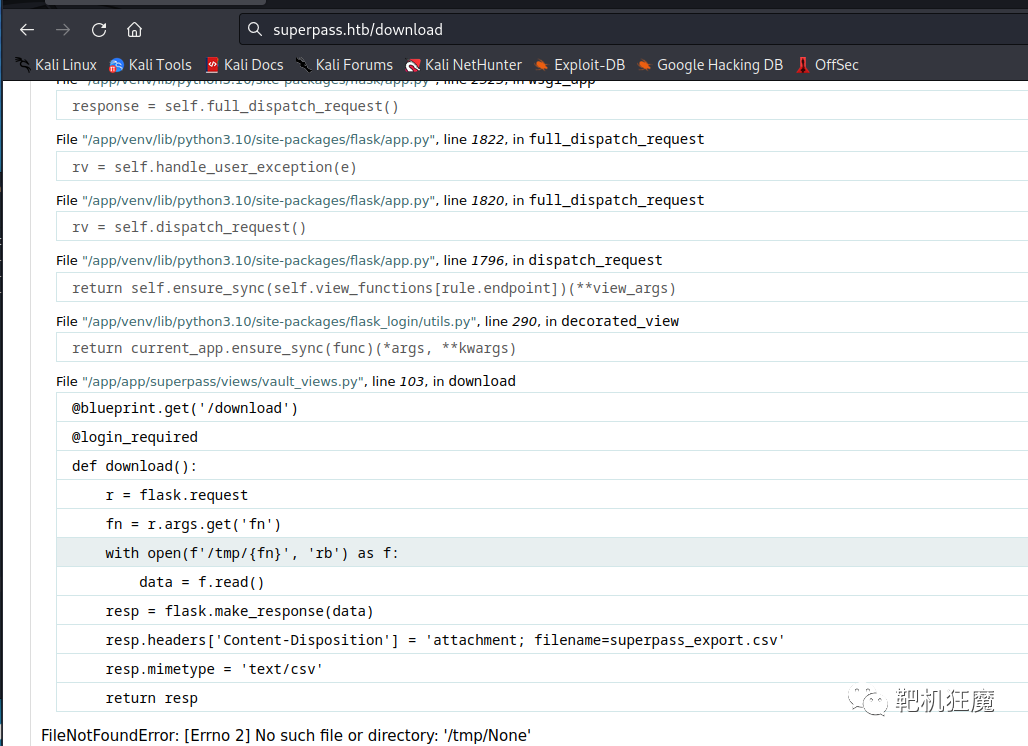Screen dimensions: 1028x746
Task: Click the FileNotFoundError message text
Action: 286,736
